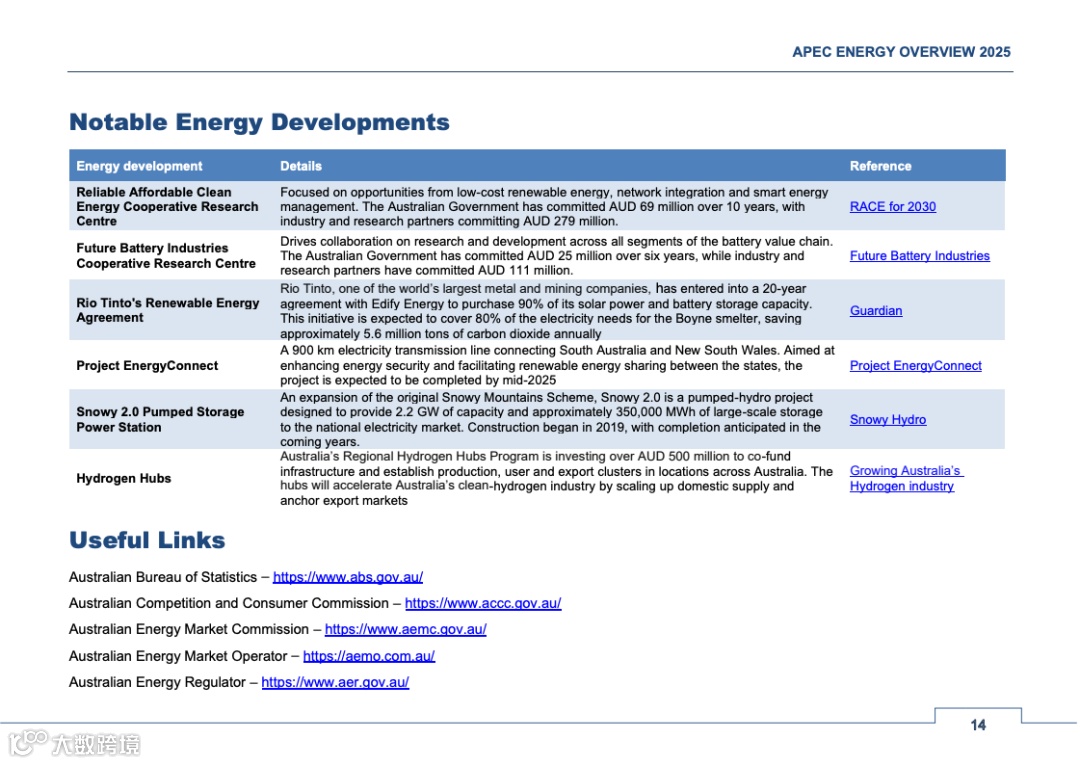Click the Useful Links heading
The image size is (1080, 764).
(x=147, y=540)
